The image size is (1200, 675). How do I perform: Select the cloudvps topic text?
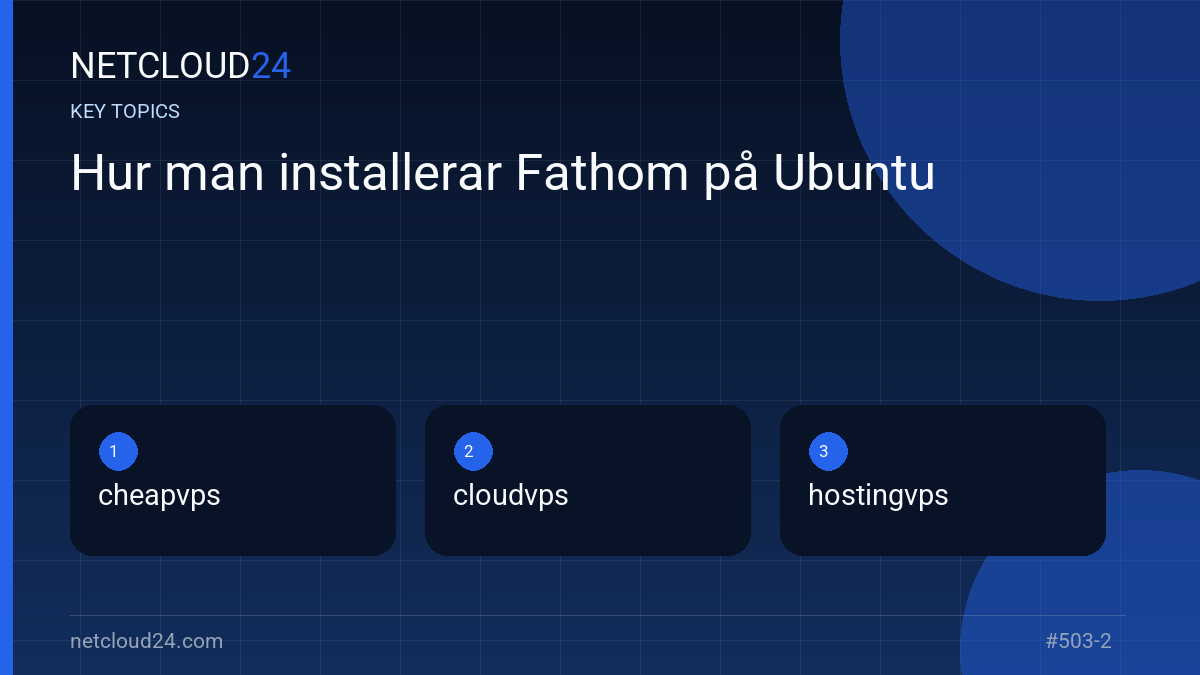point(511,496)
